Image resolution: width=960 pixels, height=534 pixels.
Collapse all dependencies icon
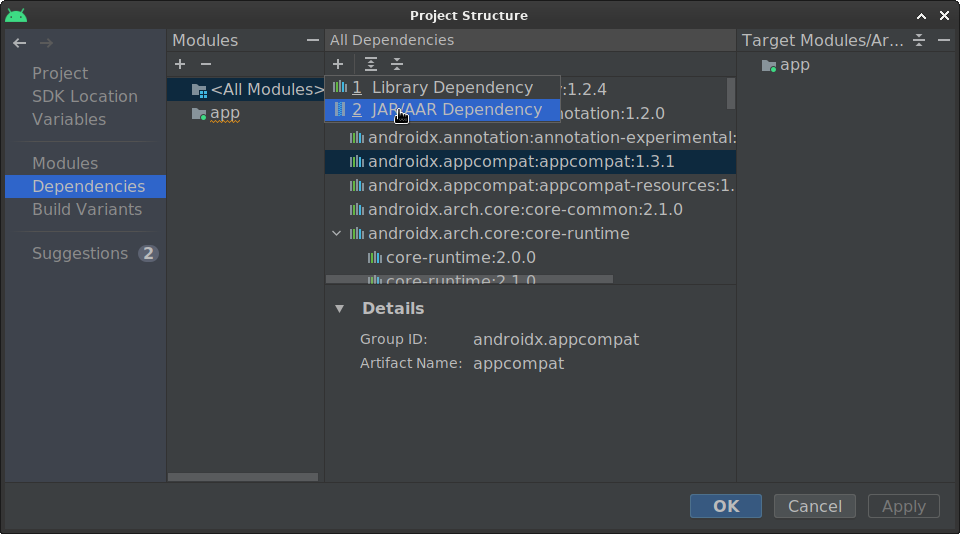click(x=397, y=64)
